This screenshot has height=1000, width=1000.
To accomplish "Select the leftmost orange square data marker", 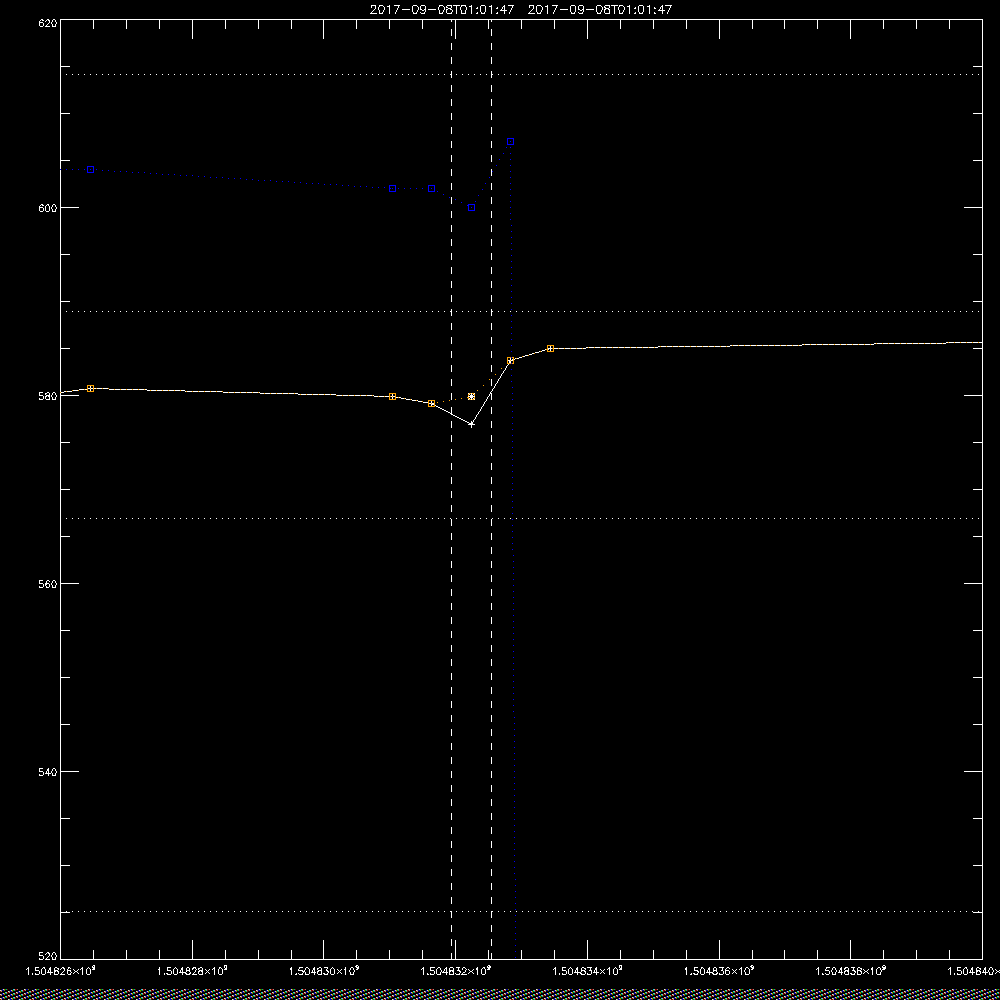I will point(91,388).
